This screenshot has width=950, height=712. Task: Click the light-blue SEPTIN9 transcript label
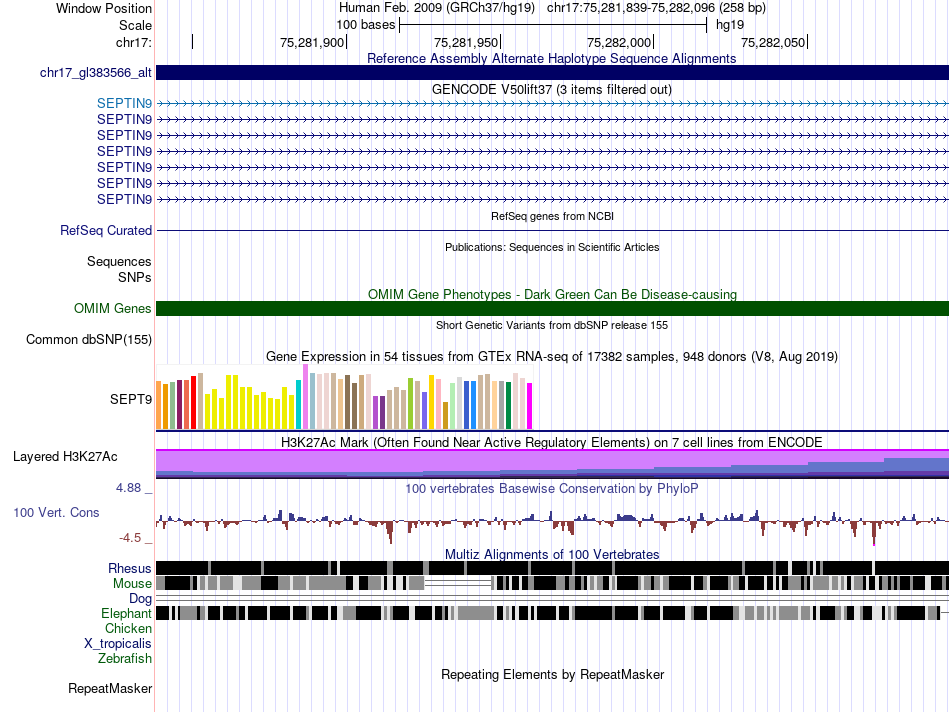click(124, 104)
